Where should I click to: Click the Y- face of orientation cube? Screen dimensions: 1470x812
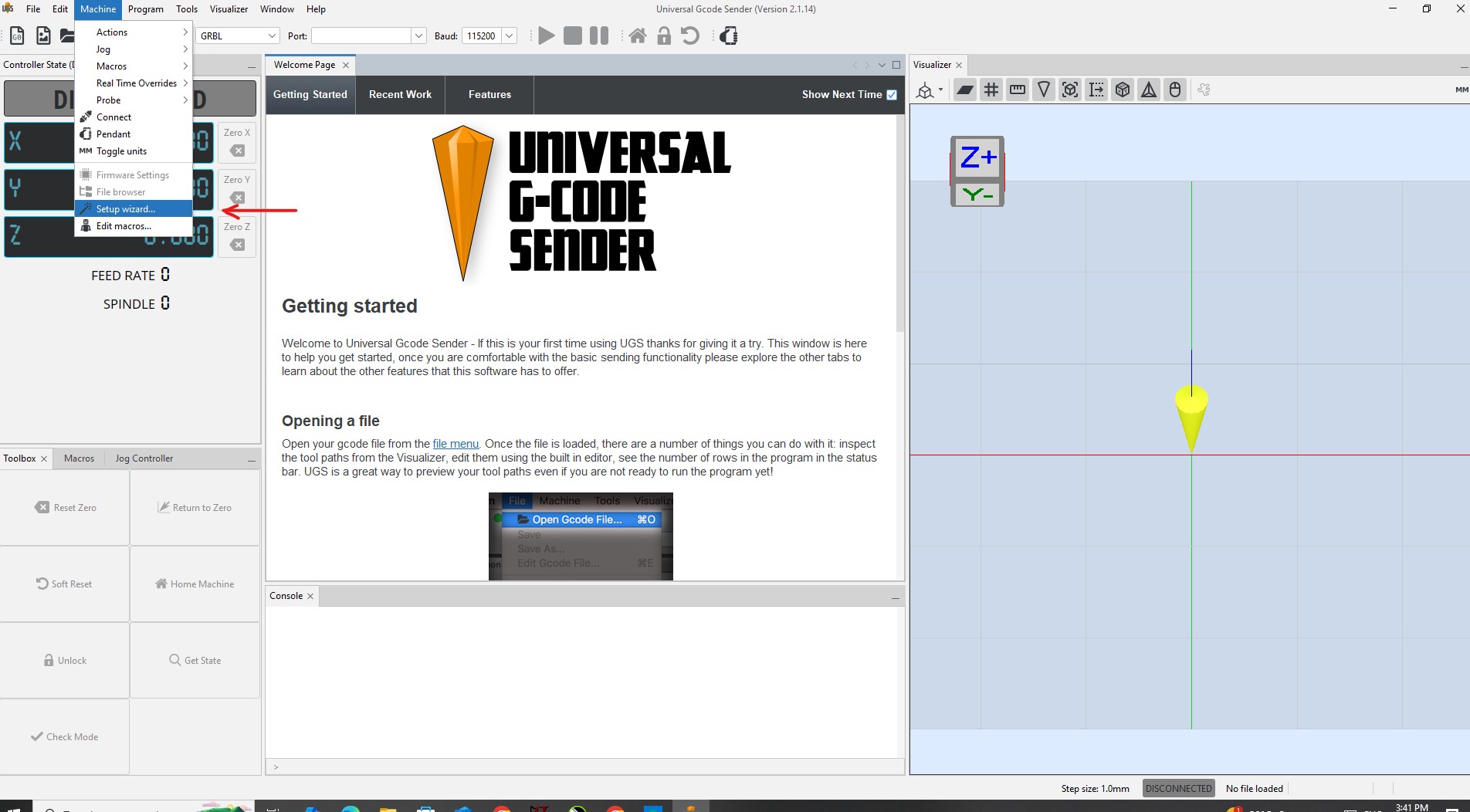(x=977, y=195)
